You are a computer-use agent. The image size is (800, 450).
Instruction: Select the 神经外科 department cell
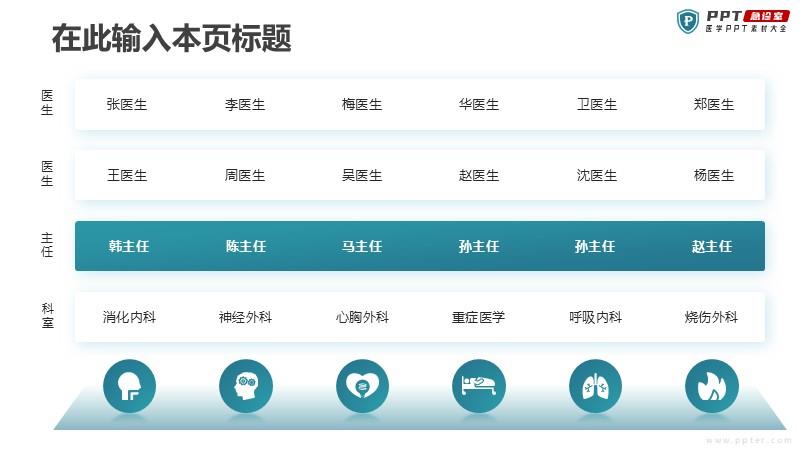[245, 317]
